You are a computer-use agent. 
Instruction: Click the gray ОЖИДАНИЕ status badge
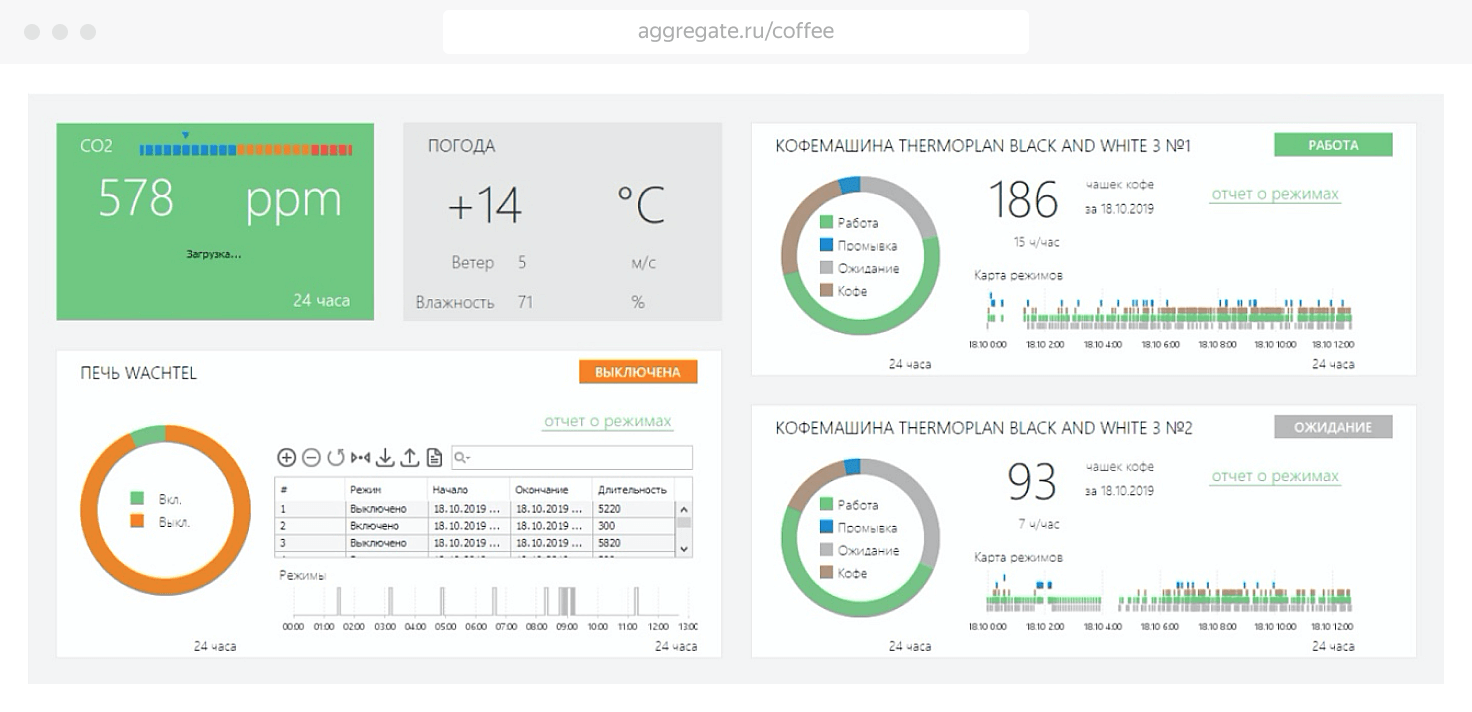pos(1333,427)
